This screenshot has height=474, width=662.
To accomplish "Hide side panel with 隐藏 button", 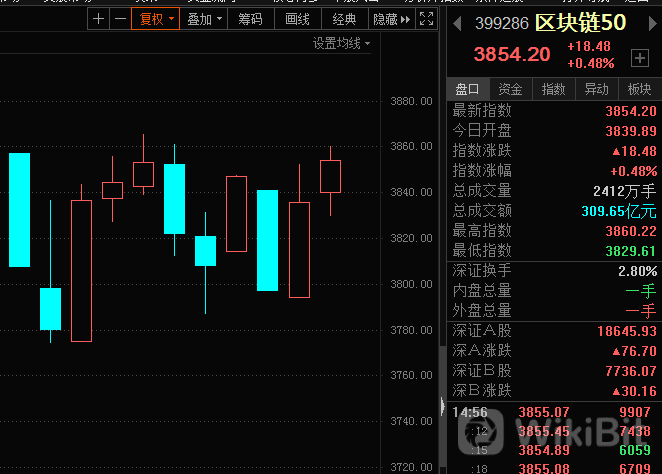I will click(x=391, y=19).
